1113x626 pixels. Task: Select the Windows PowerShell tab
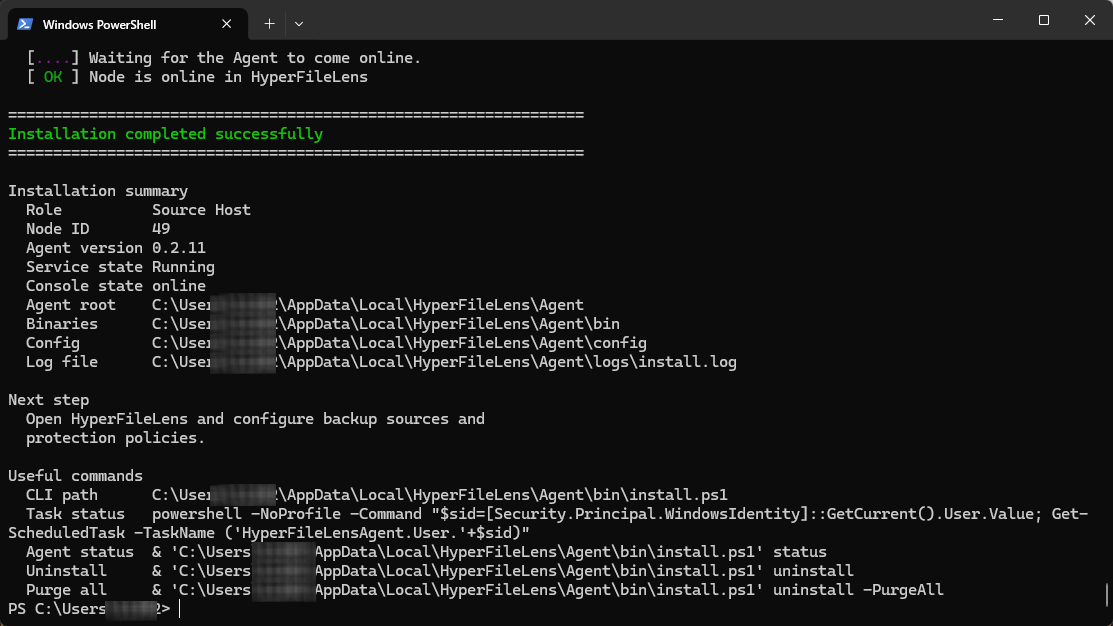[x=128, y=24]
